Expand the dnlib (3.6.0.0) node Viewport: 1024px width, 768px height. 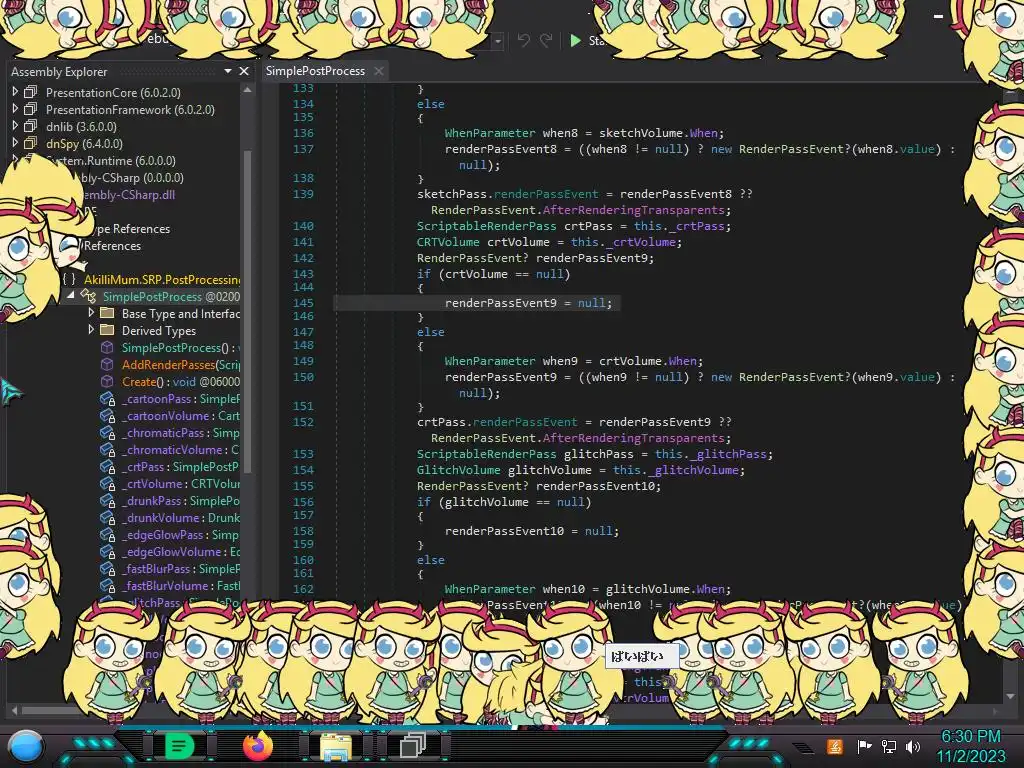click(x=15, y=126)
